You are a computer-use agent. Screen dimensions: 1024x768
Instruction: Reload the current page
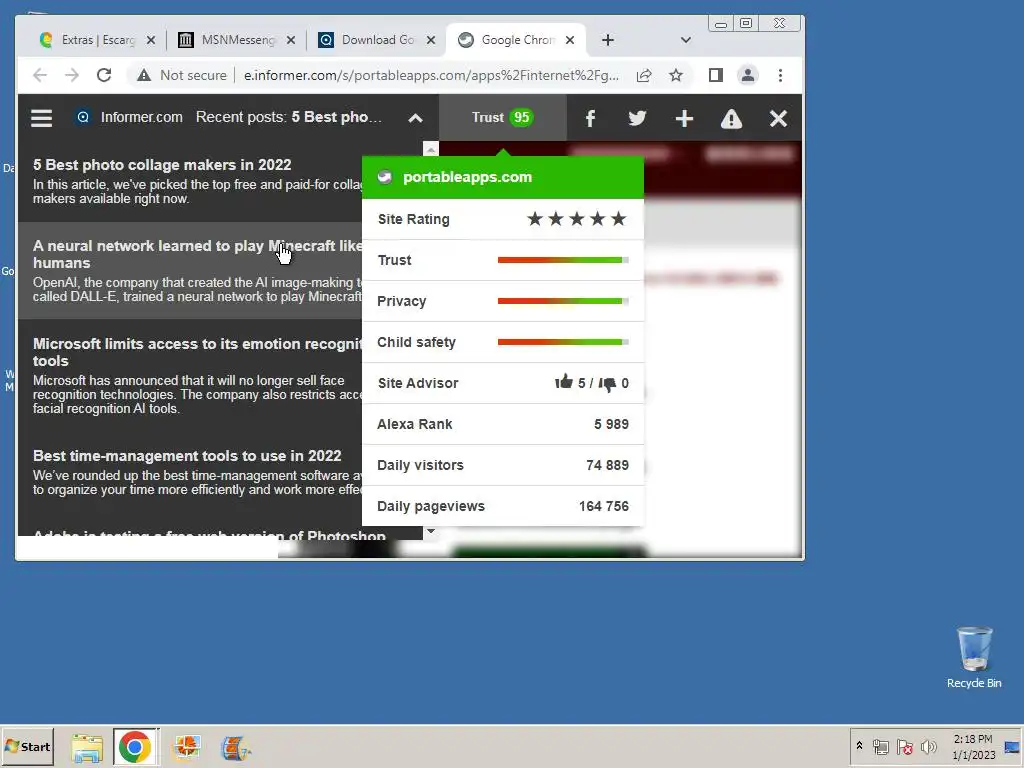(x=104, y=75)
